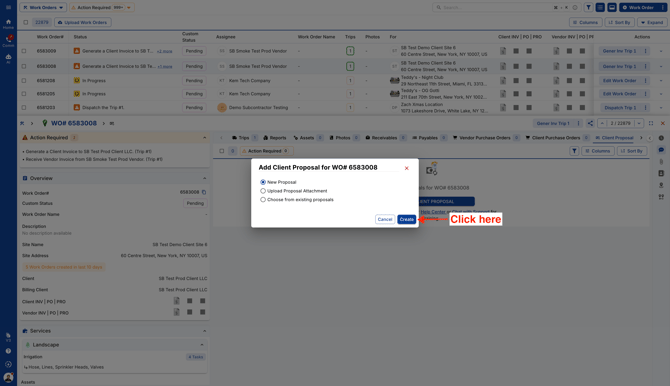Open the hamburger menu in the sidebar
670x386 pixels.
point(8,7)
